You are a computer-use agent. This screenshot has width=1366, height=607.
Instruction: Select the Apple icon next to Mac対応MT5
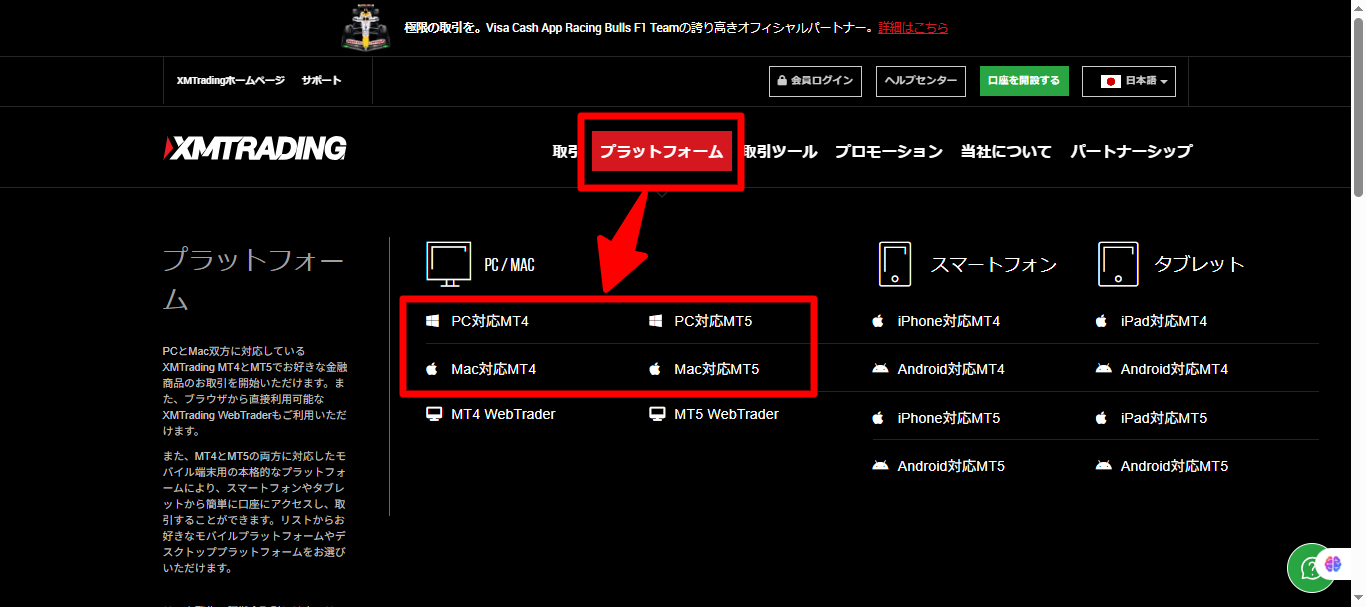click(x=657, y=368)
